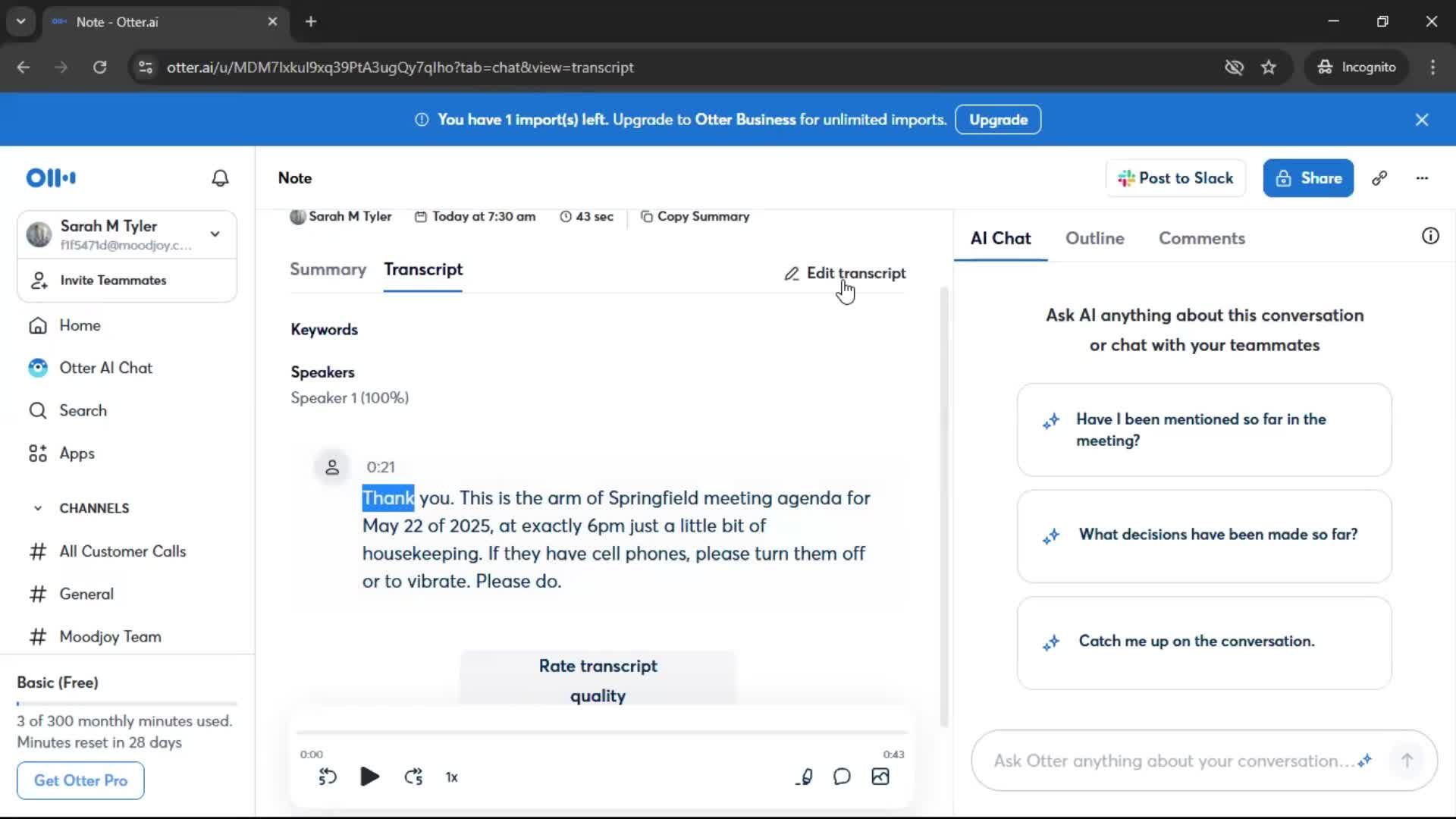Click the audio progress bar
Image resolution: width=1456 pixels, height=819 pixels.
(601, 733)
